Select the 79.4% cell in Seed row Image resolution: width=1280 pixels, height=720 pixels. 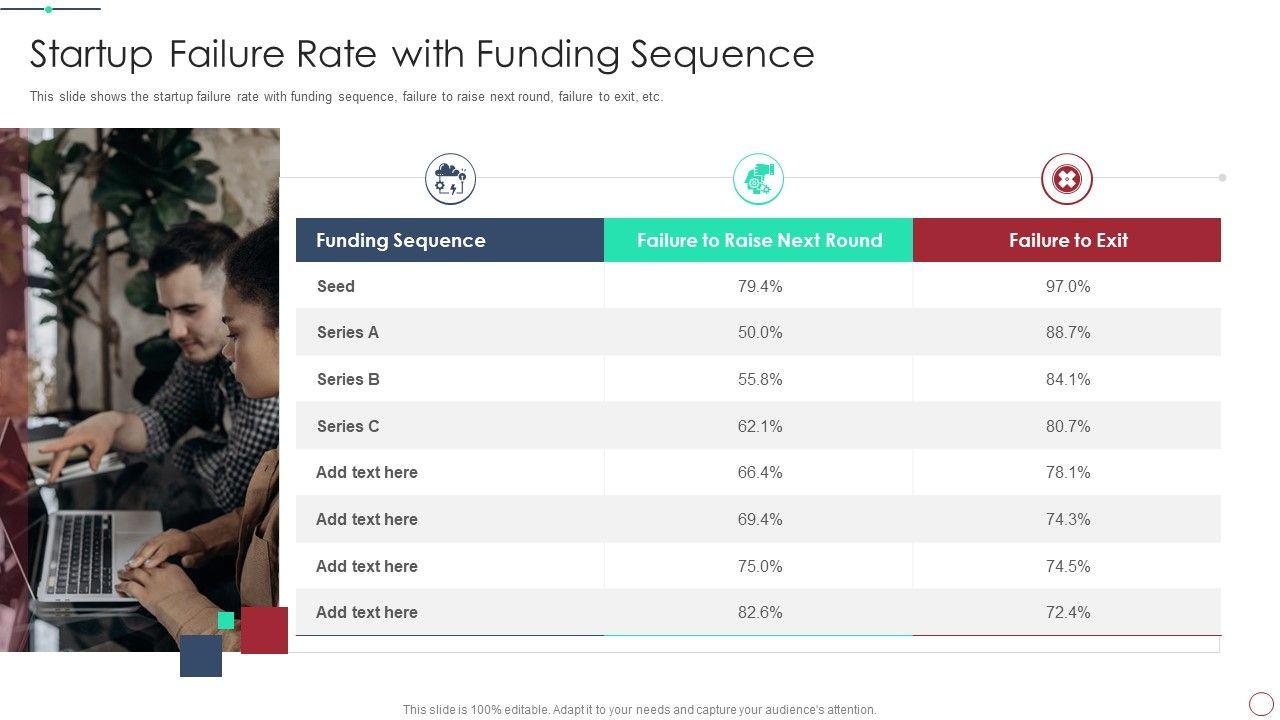point(760,286)
